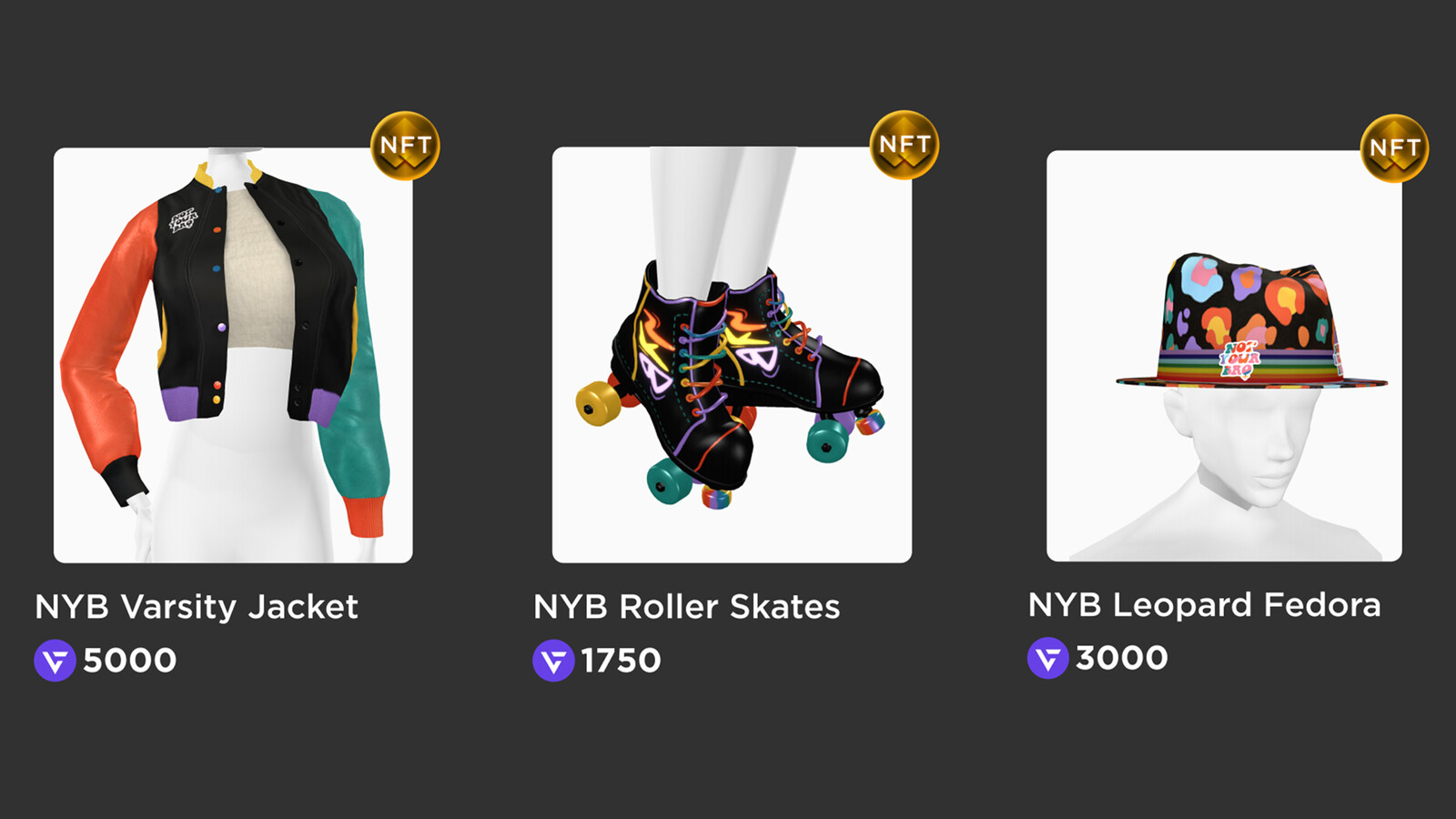This screenshot has width=1456, height=819.
Task: Click the NFT badge on Leopard Fedora
Action: (1394, 148)
